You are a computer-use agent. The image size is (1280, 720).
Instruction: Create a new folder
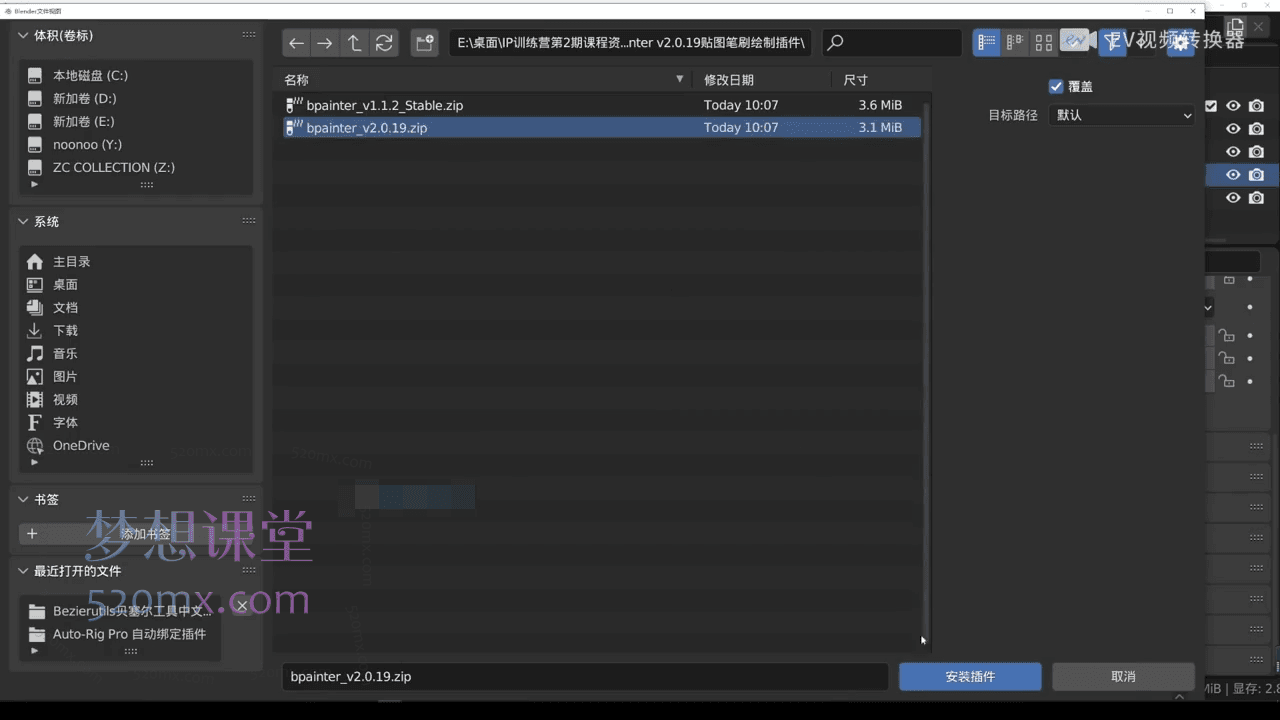point(425,43)
